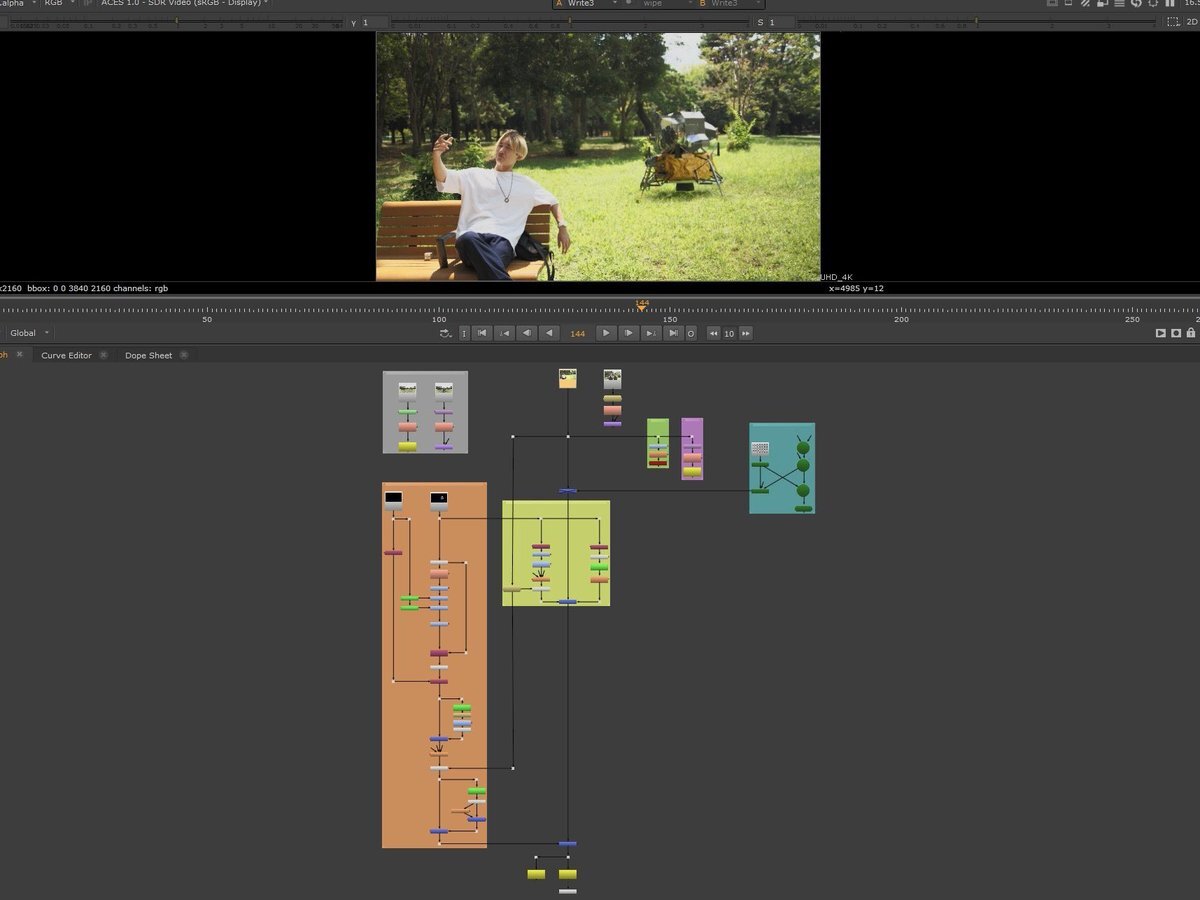Open the playback loop mode dropdown
The height and width of the screenshot is (900, 1200).
(445, 333)
